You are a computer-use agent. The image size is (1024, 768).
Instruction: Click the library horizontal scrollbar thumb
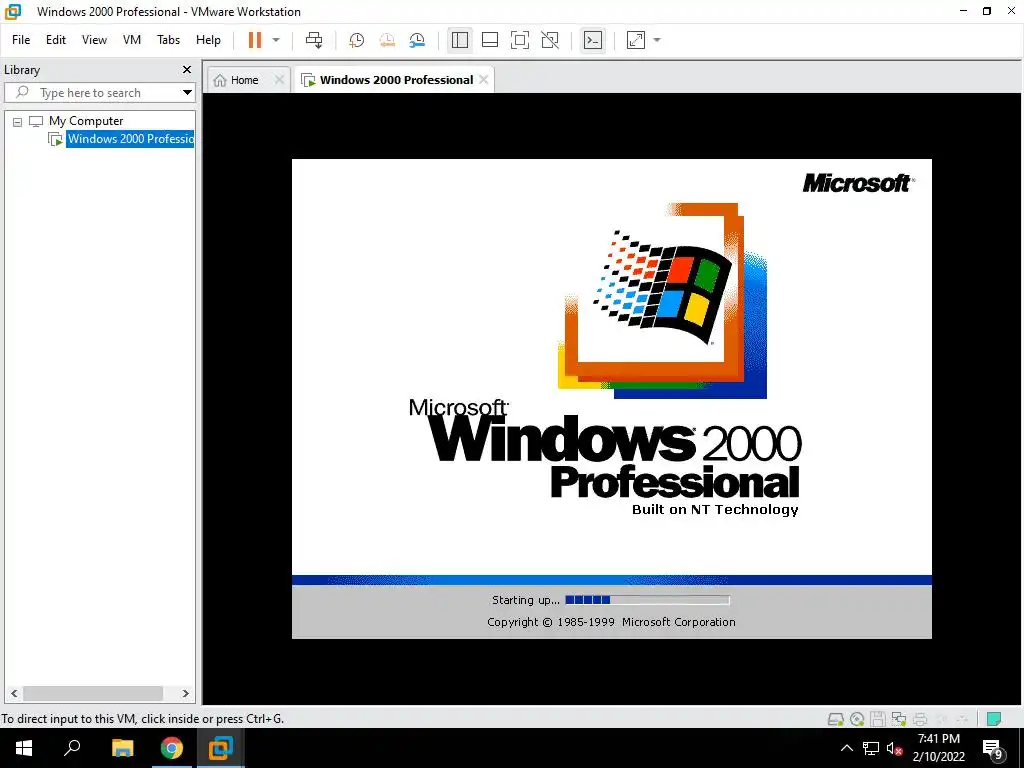pos(93,694)
